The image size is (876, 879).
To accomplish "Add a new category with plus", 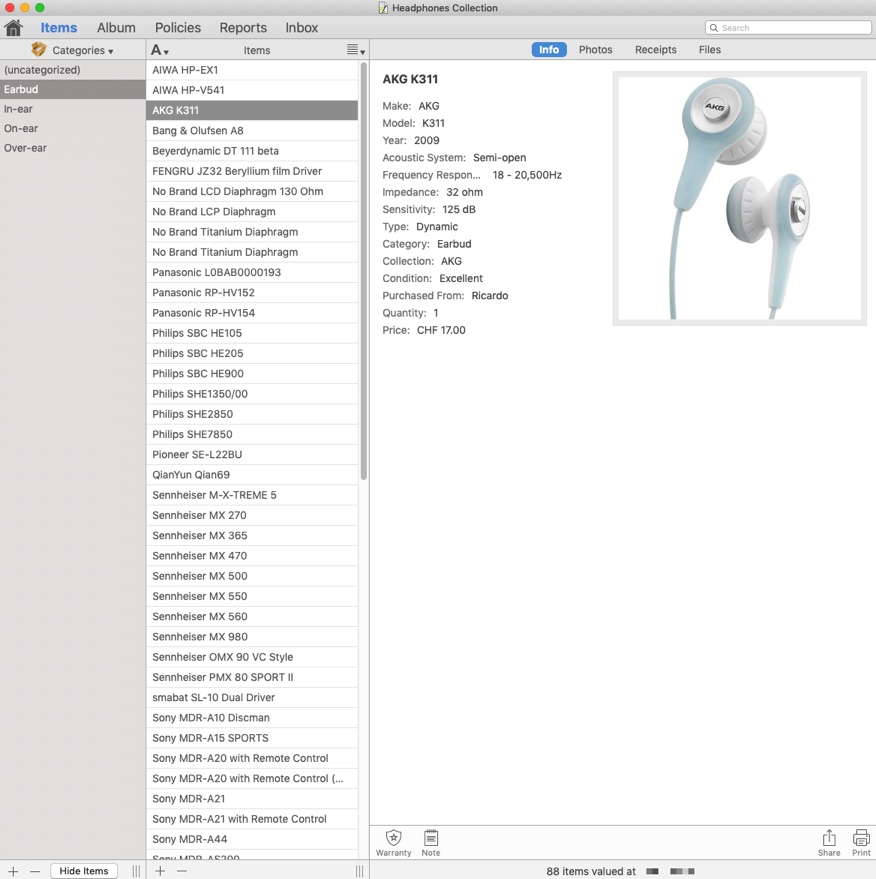I will tap(13, 871).
